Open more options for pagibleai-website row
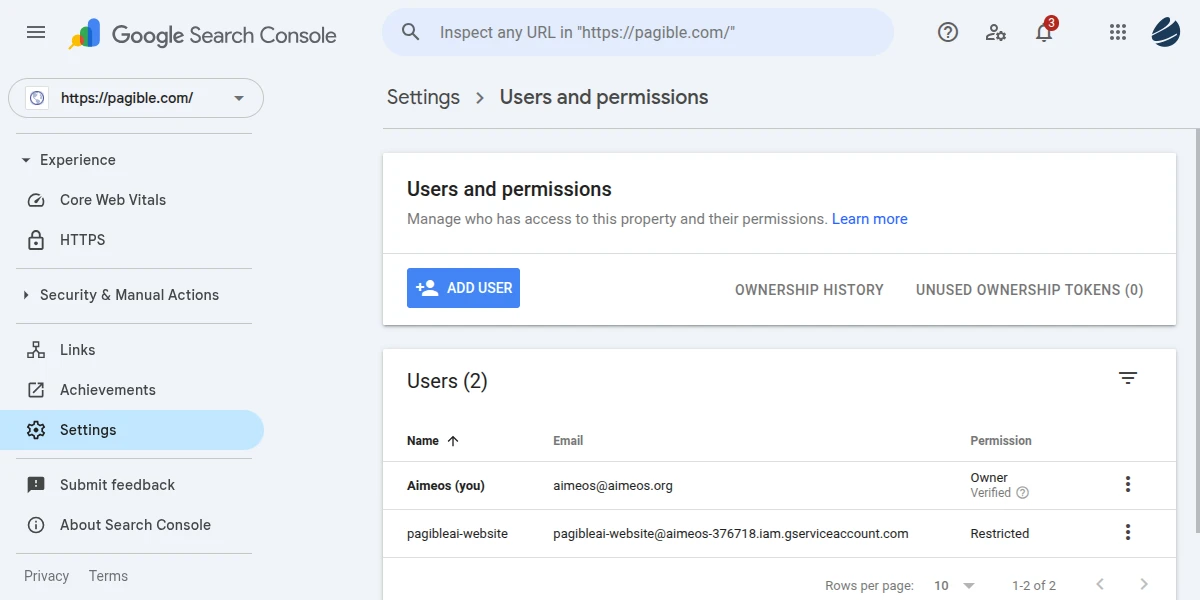Image resolution: width=1200 pixels, height=600 pixels. [x=1128, y=533]
